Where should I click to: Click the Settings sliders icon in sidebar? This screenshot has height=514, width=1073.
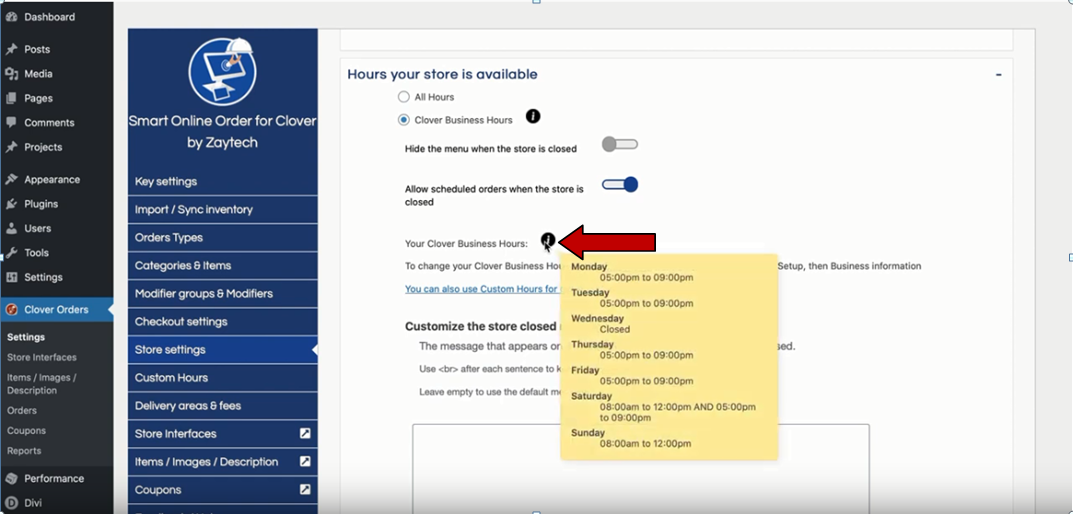pyautogui.click(x=11, y=277)
